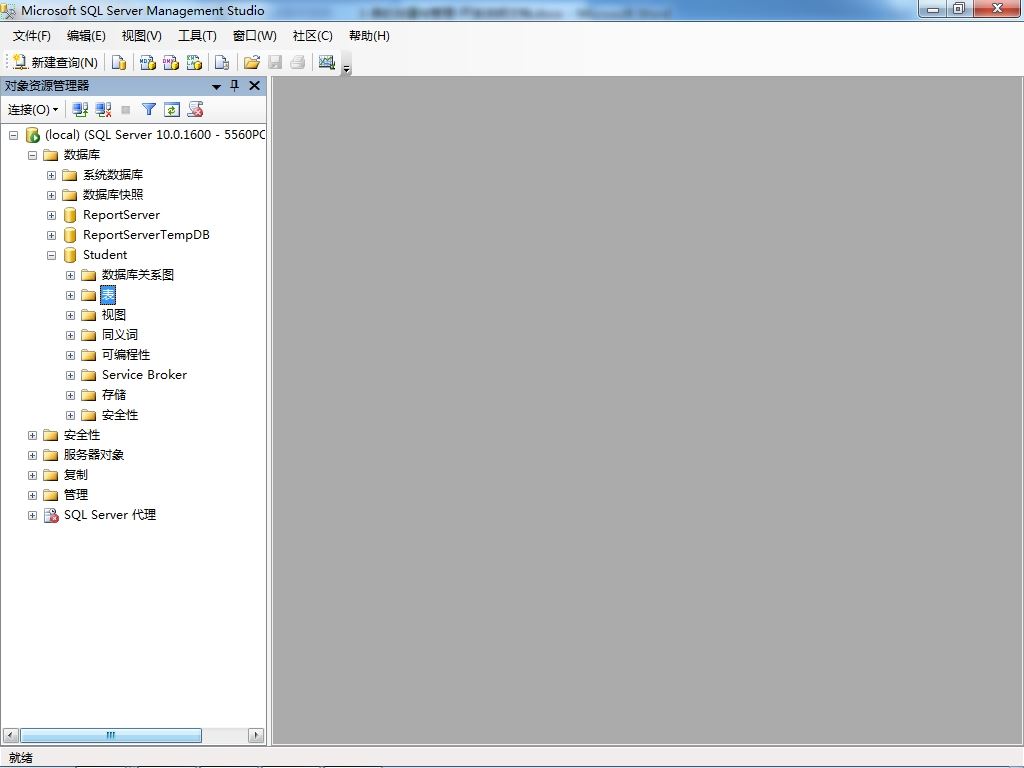Screen dimensions: 1024x768
Task: Click the 新建查询 New Query button
Action: point(56,62)
